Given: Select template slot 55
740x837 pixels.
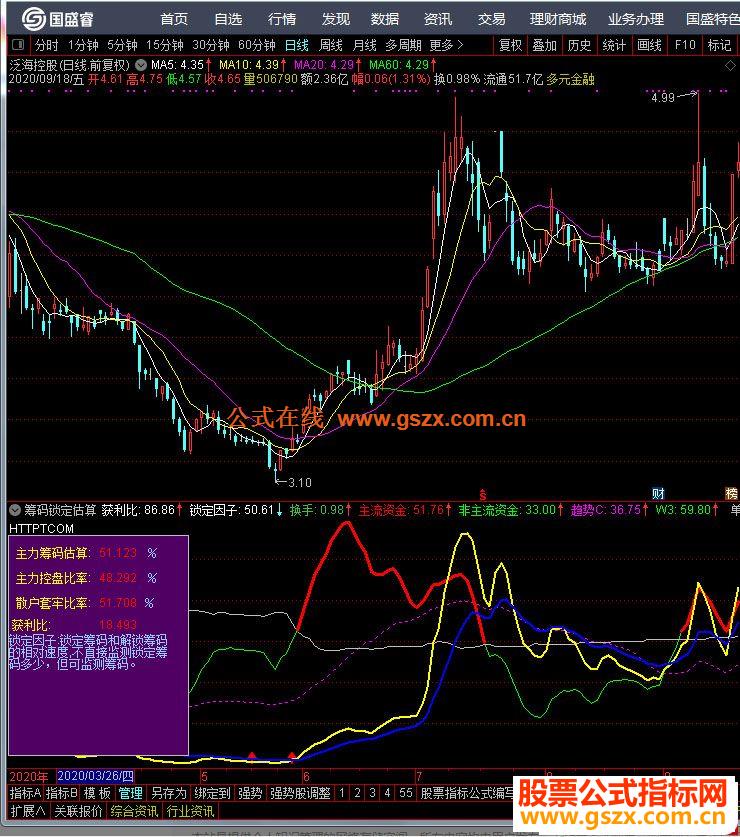Looking at the screenshot, I should click(406, 793).
